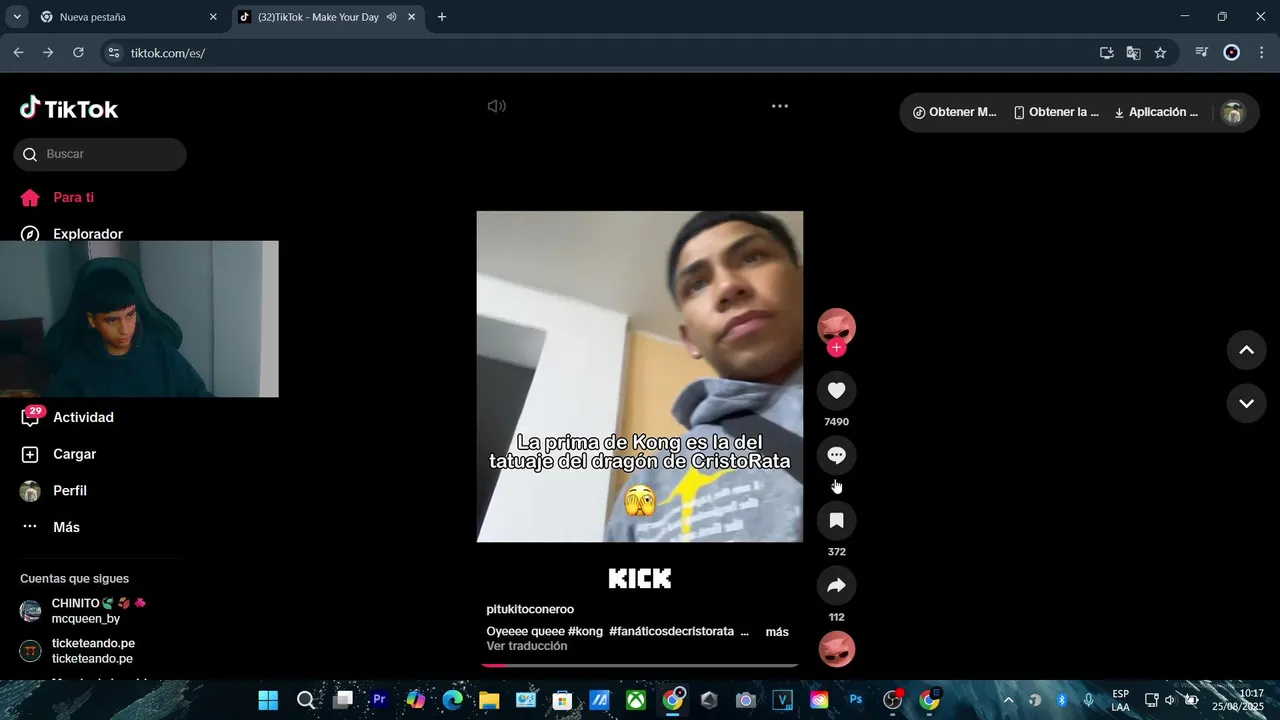The image size is (1280, 720).
Task: Go back in the browser
Action: 18,53
